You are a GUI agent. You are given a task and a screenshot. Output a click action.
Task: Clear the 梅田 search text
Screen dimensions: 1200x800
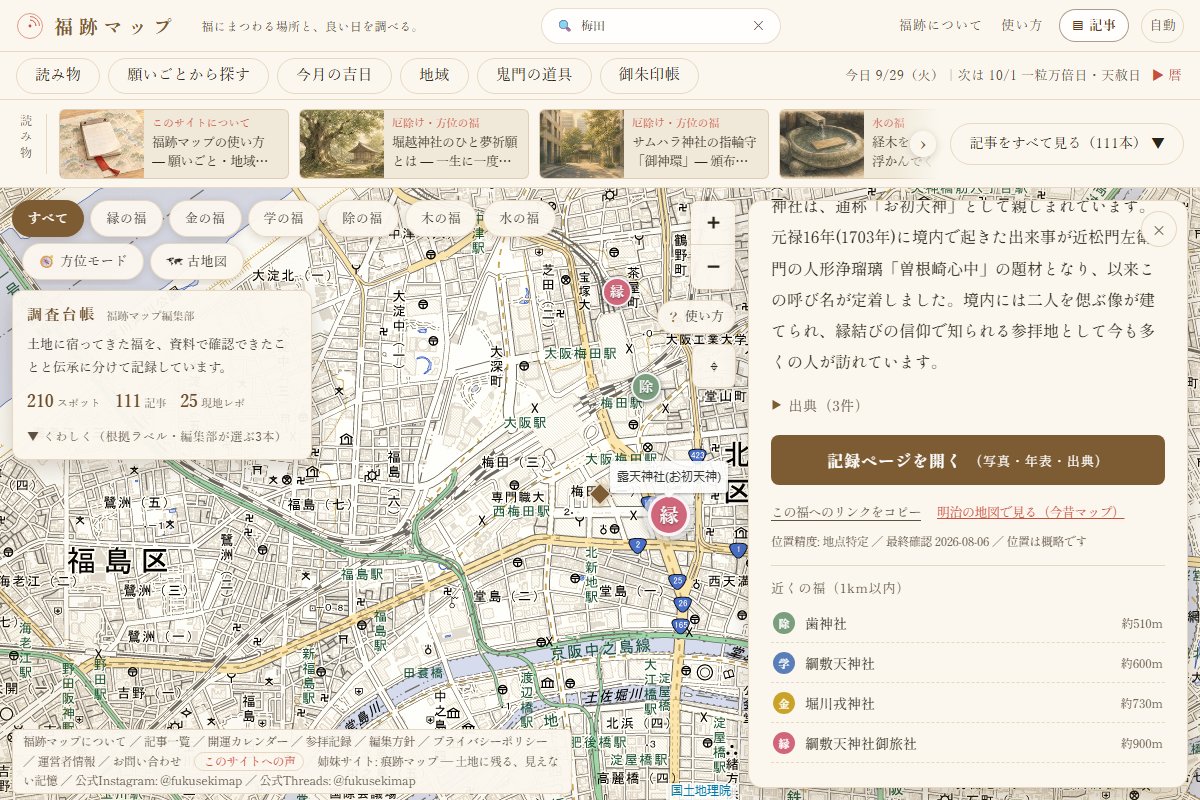pos(758,26)
